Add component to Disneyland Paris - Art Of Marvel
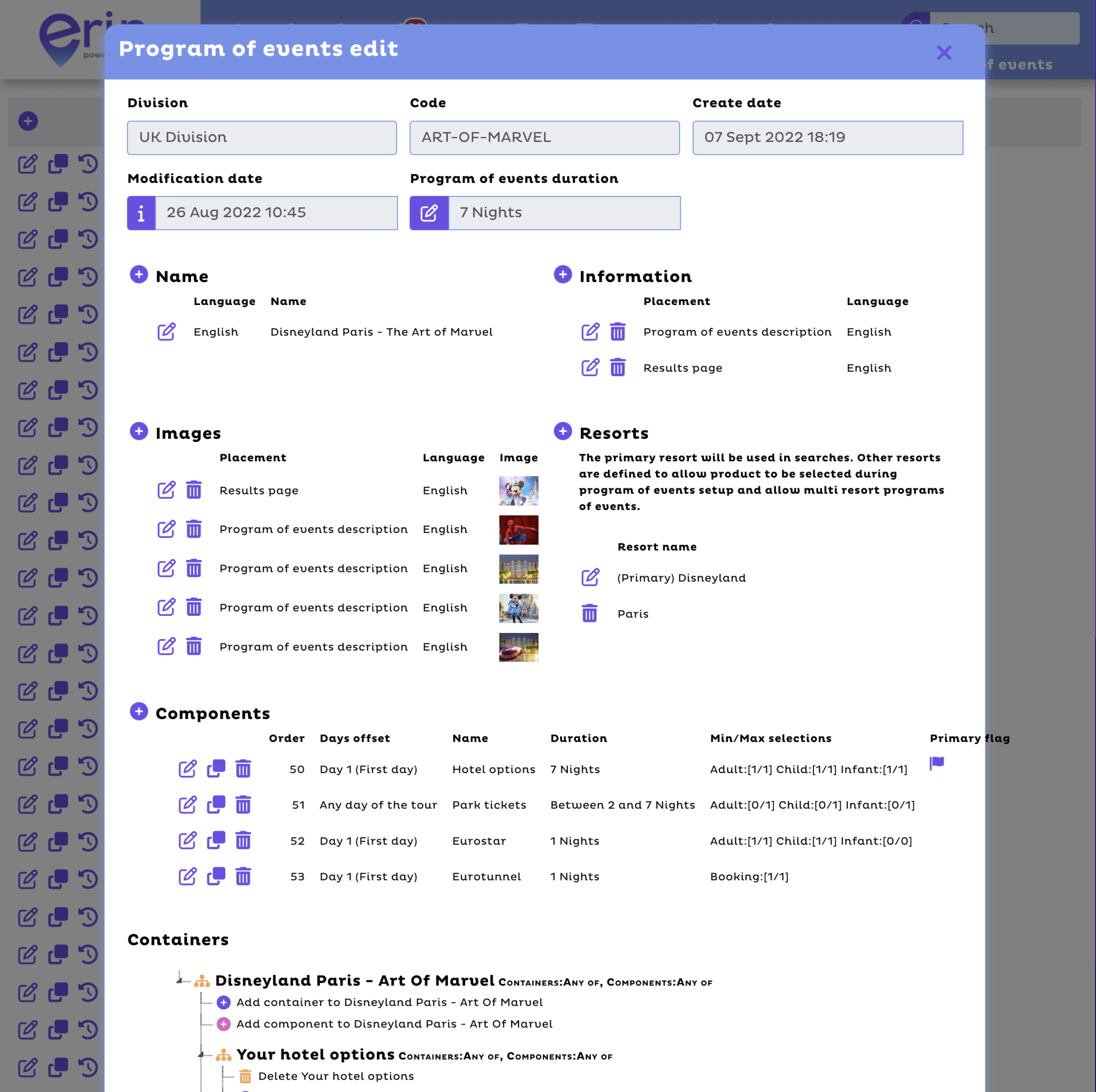 pyautogui.click(x=223, y=1024)
